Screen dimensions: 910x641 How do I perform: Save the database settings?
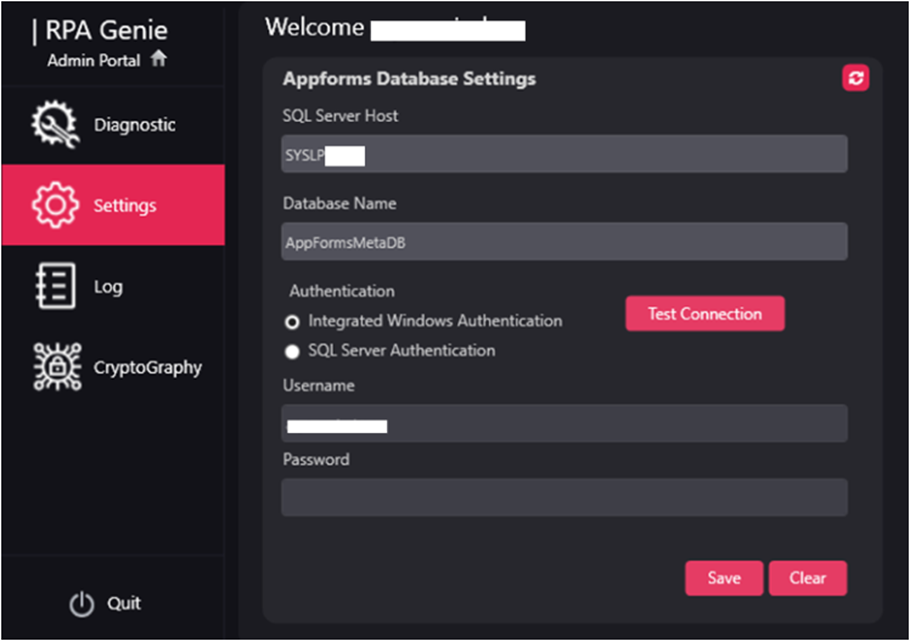(724, 578)
